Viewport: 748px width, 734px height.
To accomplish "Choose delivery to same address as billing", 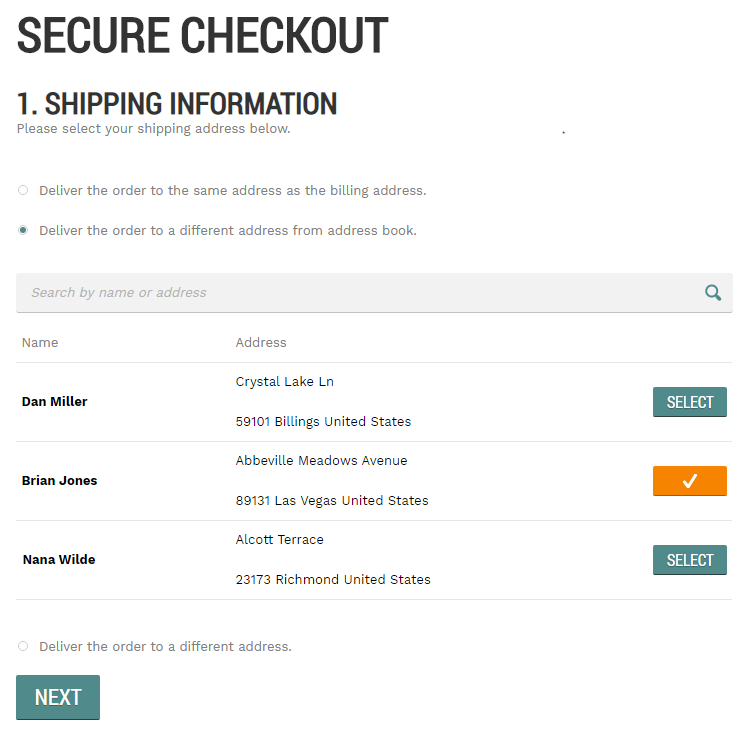I will [23, 190].
